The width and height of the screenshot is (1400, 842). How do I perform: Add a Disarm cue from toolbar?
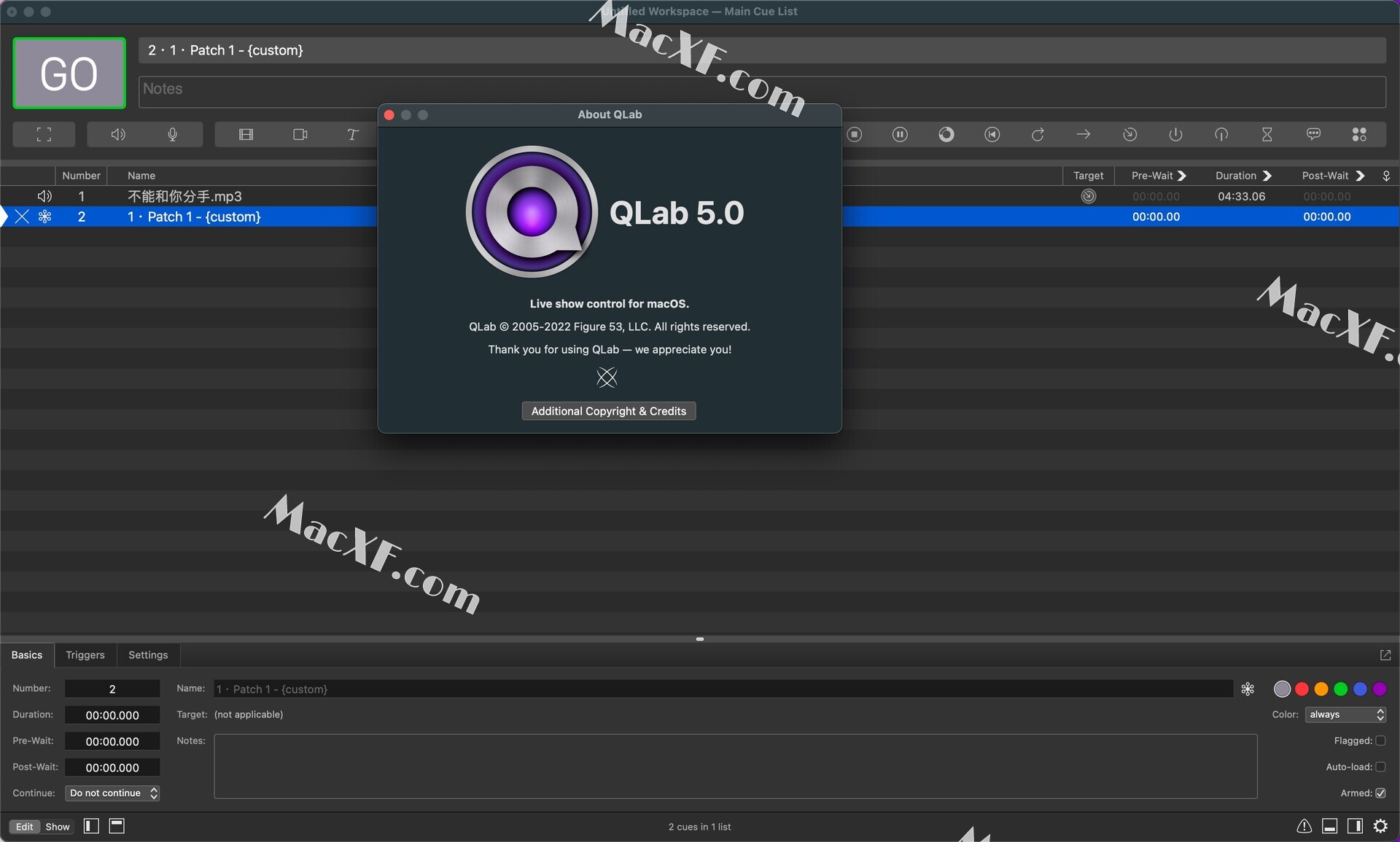[1221, 134]
